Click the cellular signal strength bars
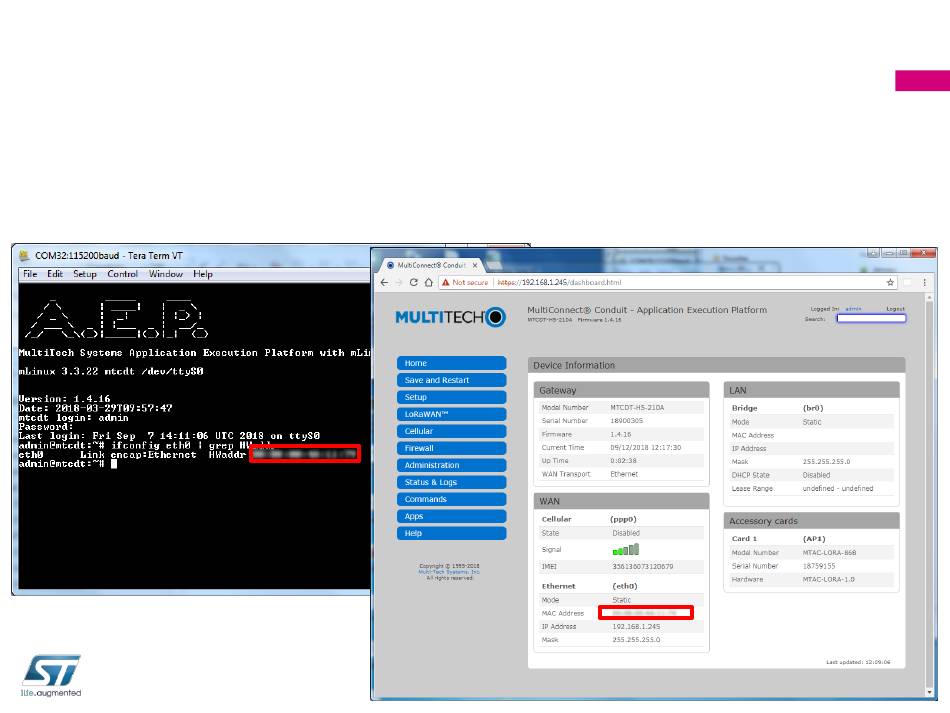Image resolution: width=950 pixels, height=713 pixels. [x=625, y=549]
